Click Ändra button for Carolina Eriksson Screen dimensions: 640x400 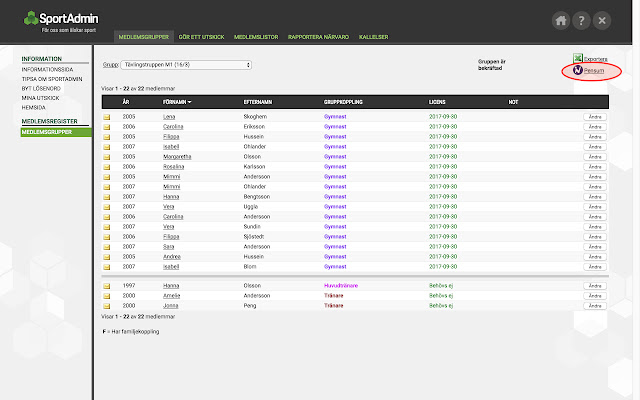point(595,127)
